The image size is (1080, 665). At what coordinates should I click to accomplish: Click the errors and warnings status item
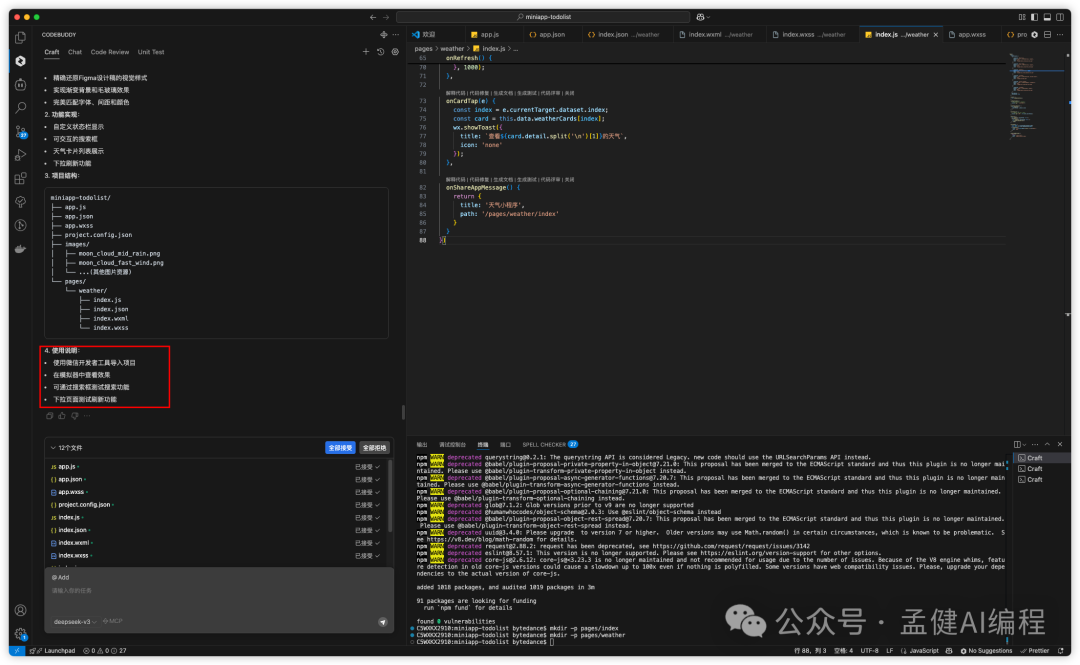click(x=105, y=651)
